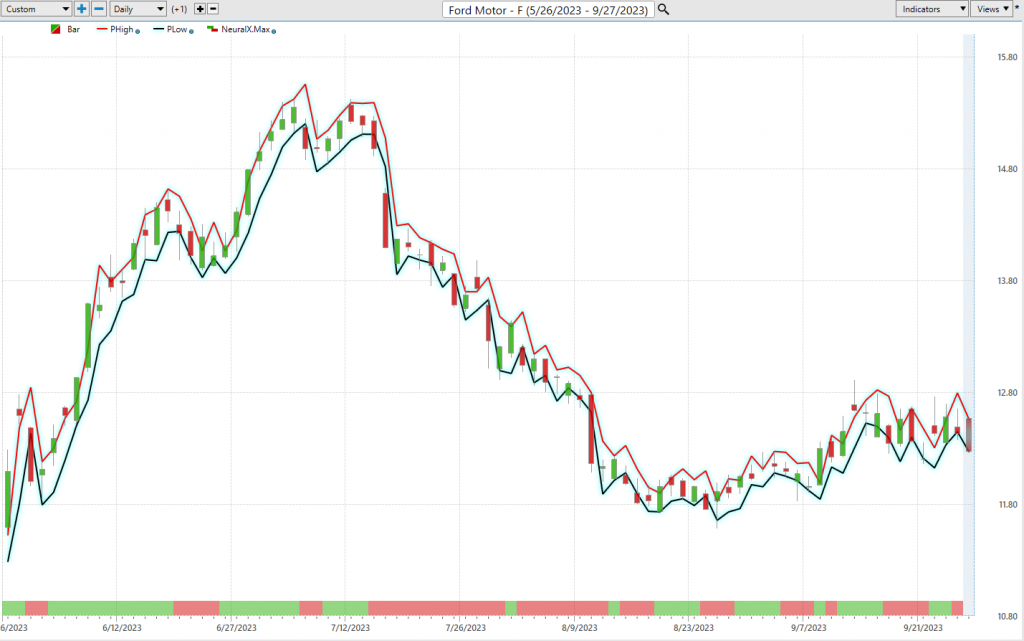Click the blue plus zoom-in icon
Viewport: 1024px width, 641px height.
tap(81, 9)
